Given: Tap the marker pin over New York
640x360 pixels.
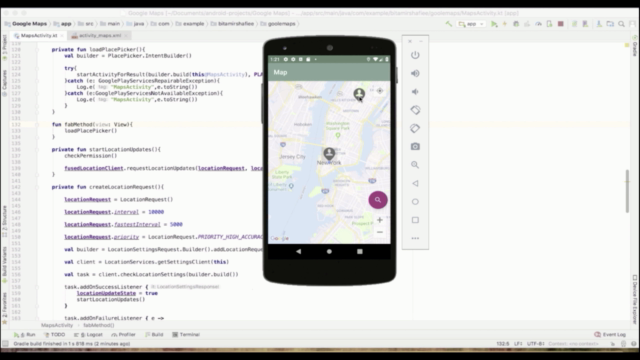Looking at the screenshot, I should click(329, 154).
